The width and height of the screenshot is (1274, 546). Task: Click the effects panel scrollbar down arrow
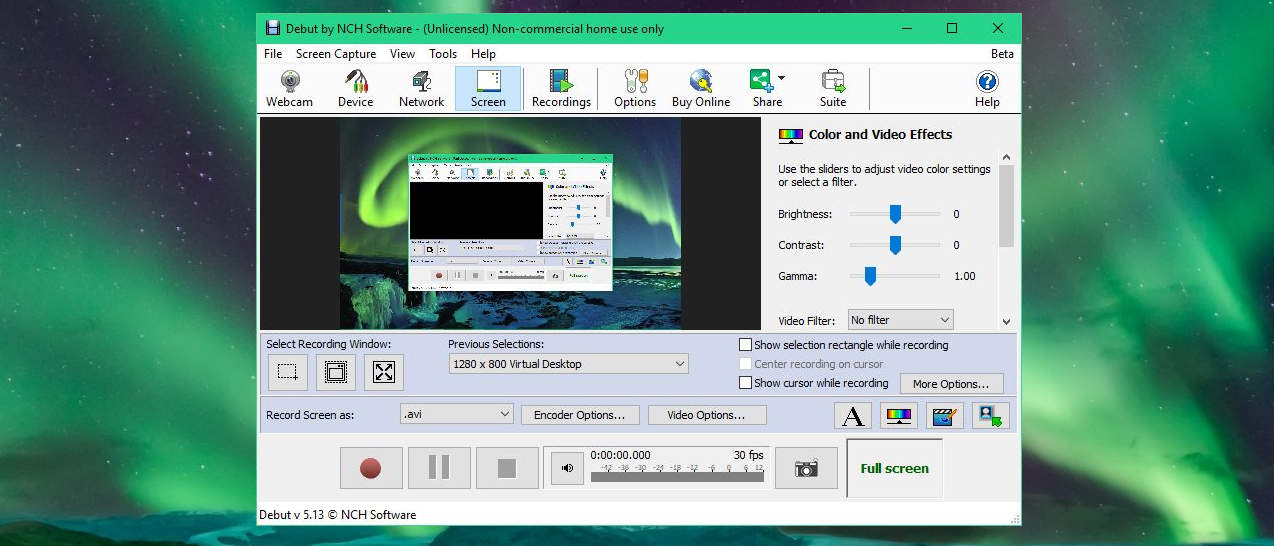(x=1006, y=322)
